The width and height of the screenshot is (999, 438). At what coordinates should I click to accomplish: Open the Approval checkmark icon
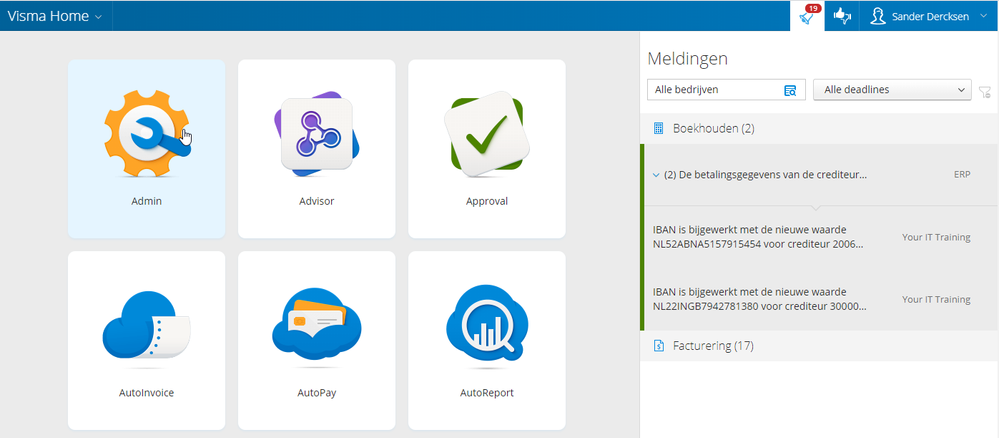point(486,134)
